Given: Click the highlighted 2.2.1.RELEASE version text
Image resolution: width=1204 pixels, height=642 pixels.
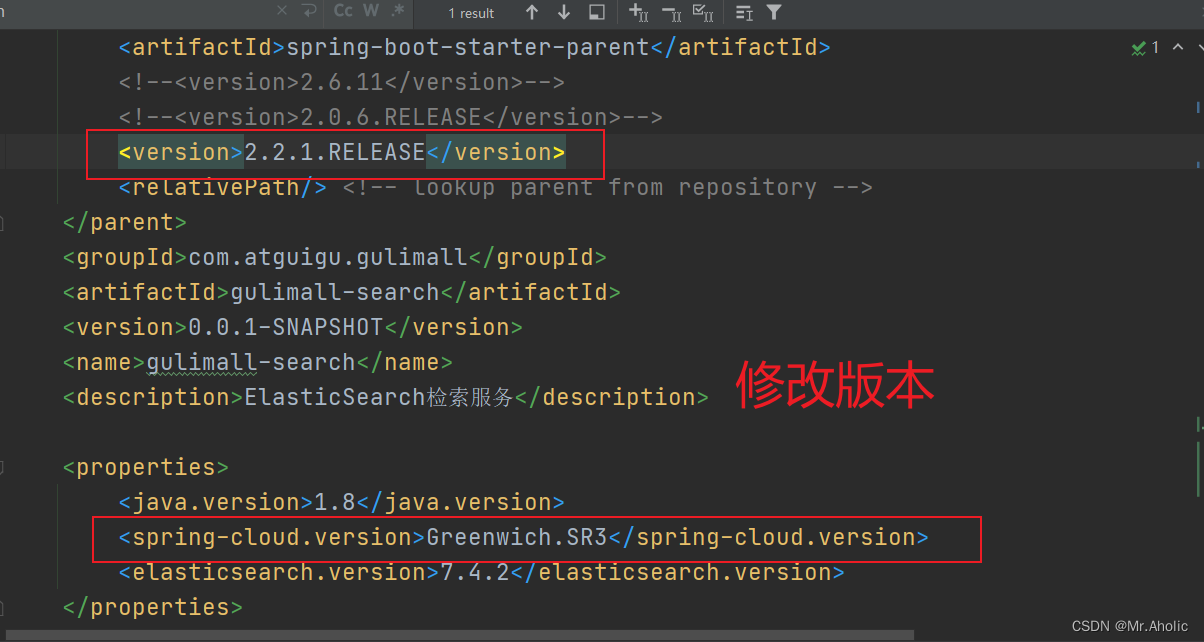Looking at the screenshot, I should click(340, 151).
